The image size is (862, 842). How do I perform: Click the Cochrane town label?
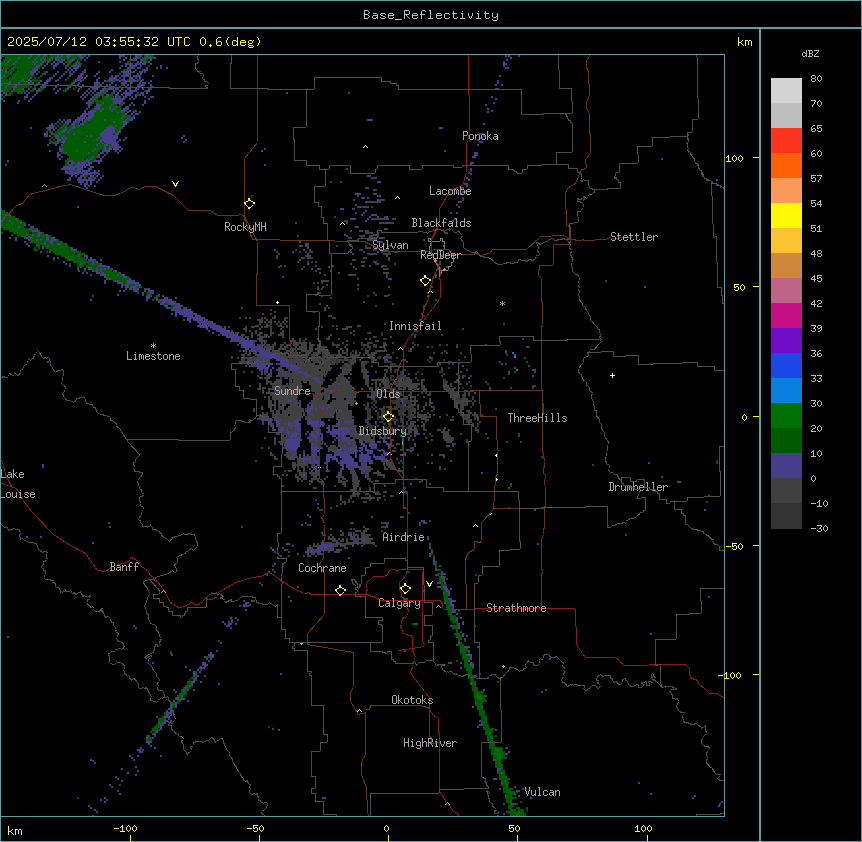click(x=322, y=568)
